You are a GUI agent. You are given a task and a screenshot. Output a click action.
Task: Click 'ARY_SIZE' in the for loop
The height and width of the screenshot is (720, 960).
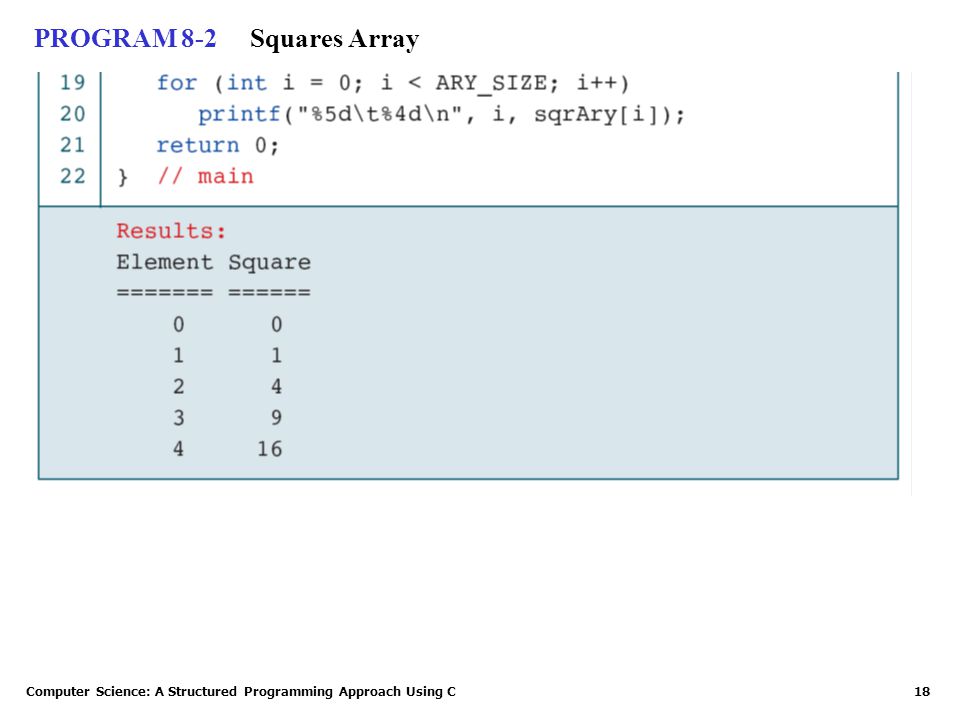pyautogui.click(x=491, y=84)
